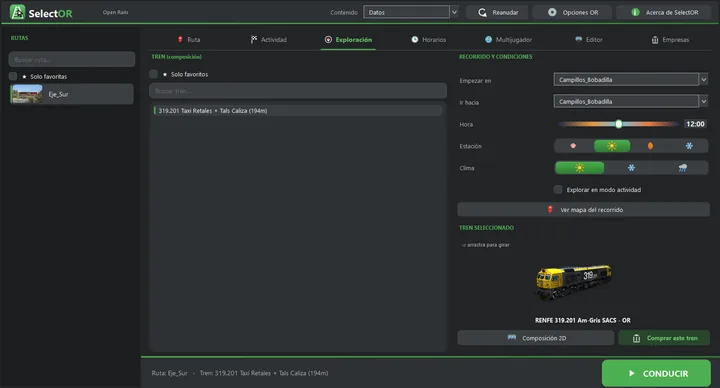Click the Hora time slider handle

(x=619, y=124)
